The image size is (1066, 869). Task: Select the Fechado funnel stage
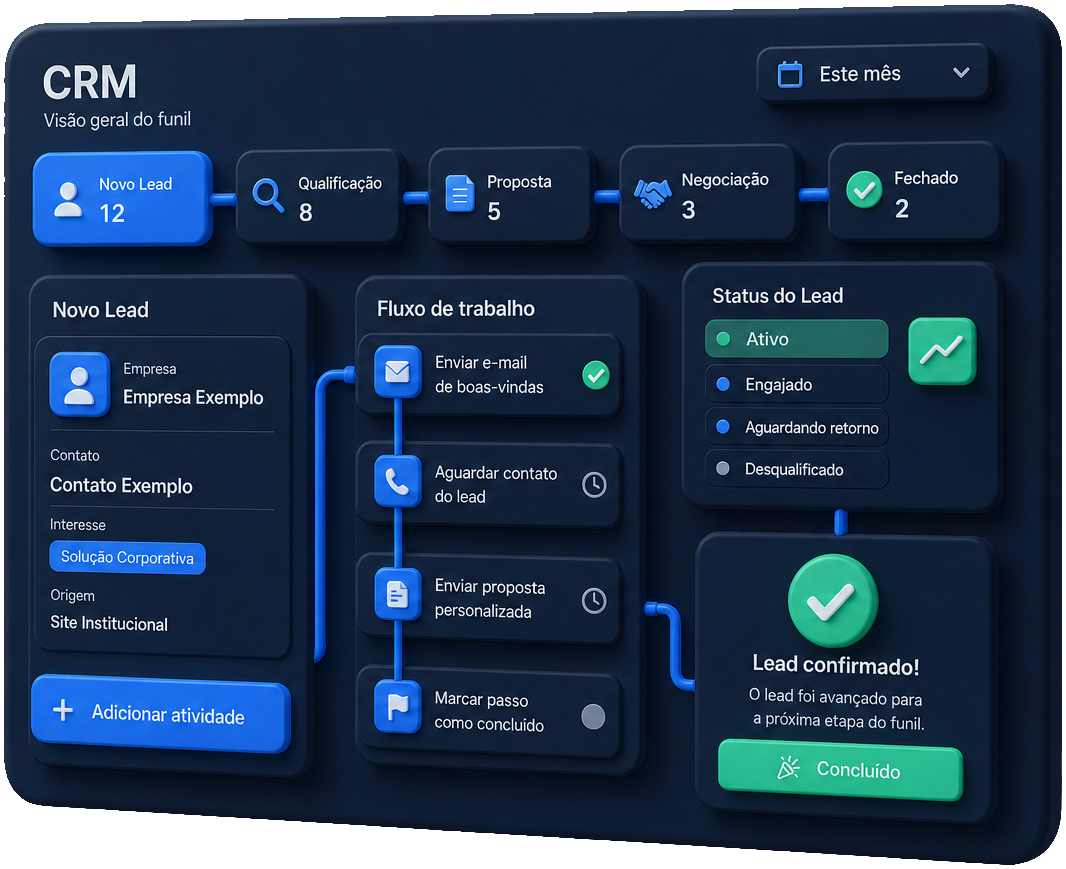pos(914,192)
